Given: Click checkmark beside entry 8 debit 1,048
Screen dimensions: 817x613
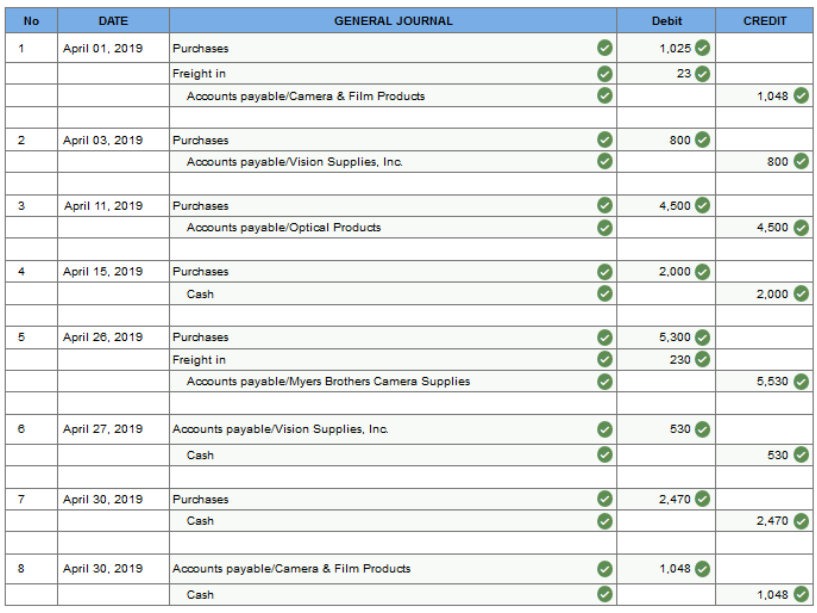Looking at the screenshot, I should [702, 569].
